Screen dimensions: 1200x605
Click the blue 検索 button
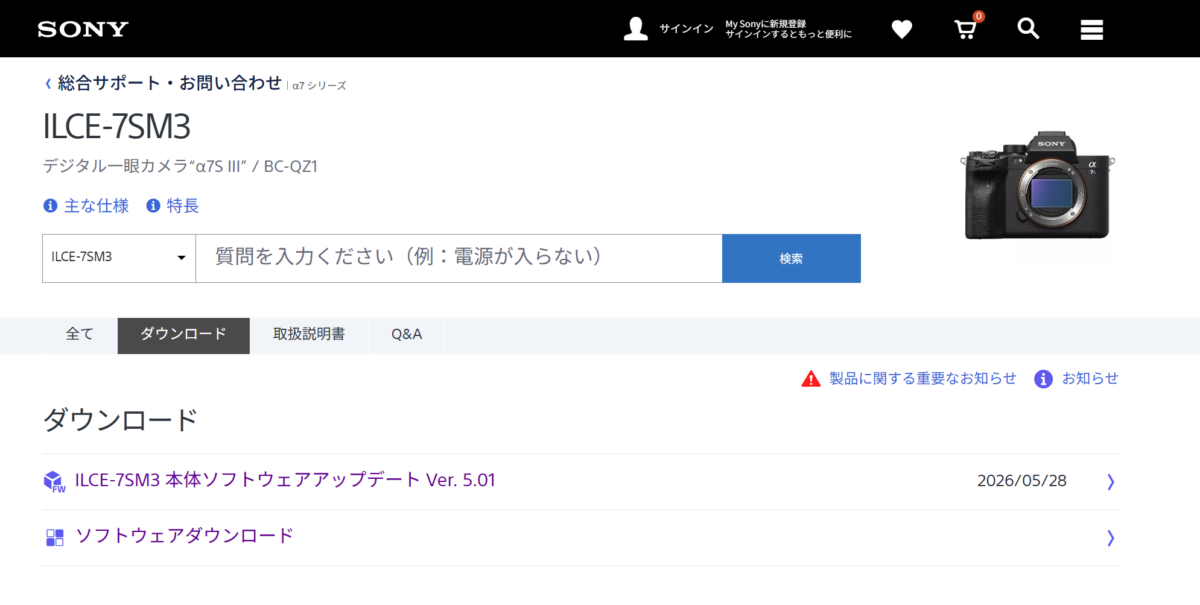coord(791,258)
